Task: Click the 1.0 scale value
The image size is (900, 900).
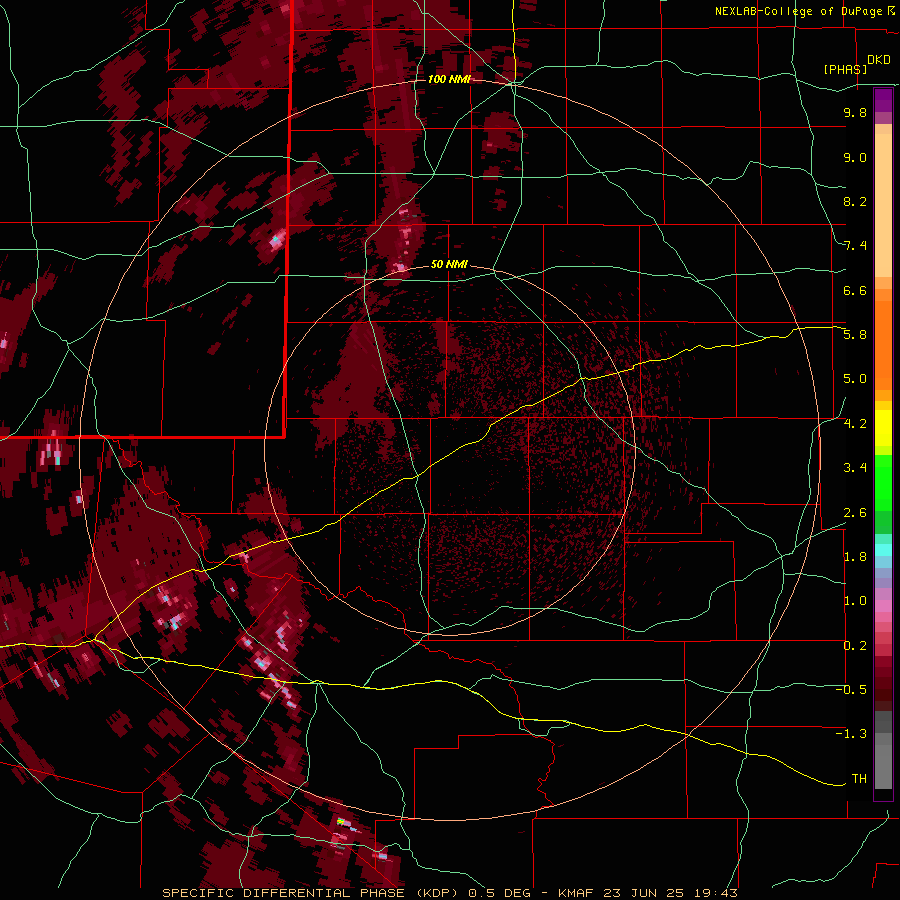Action: [855, 601]
